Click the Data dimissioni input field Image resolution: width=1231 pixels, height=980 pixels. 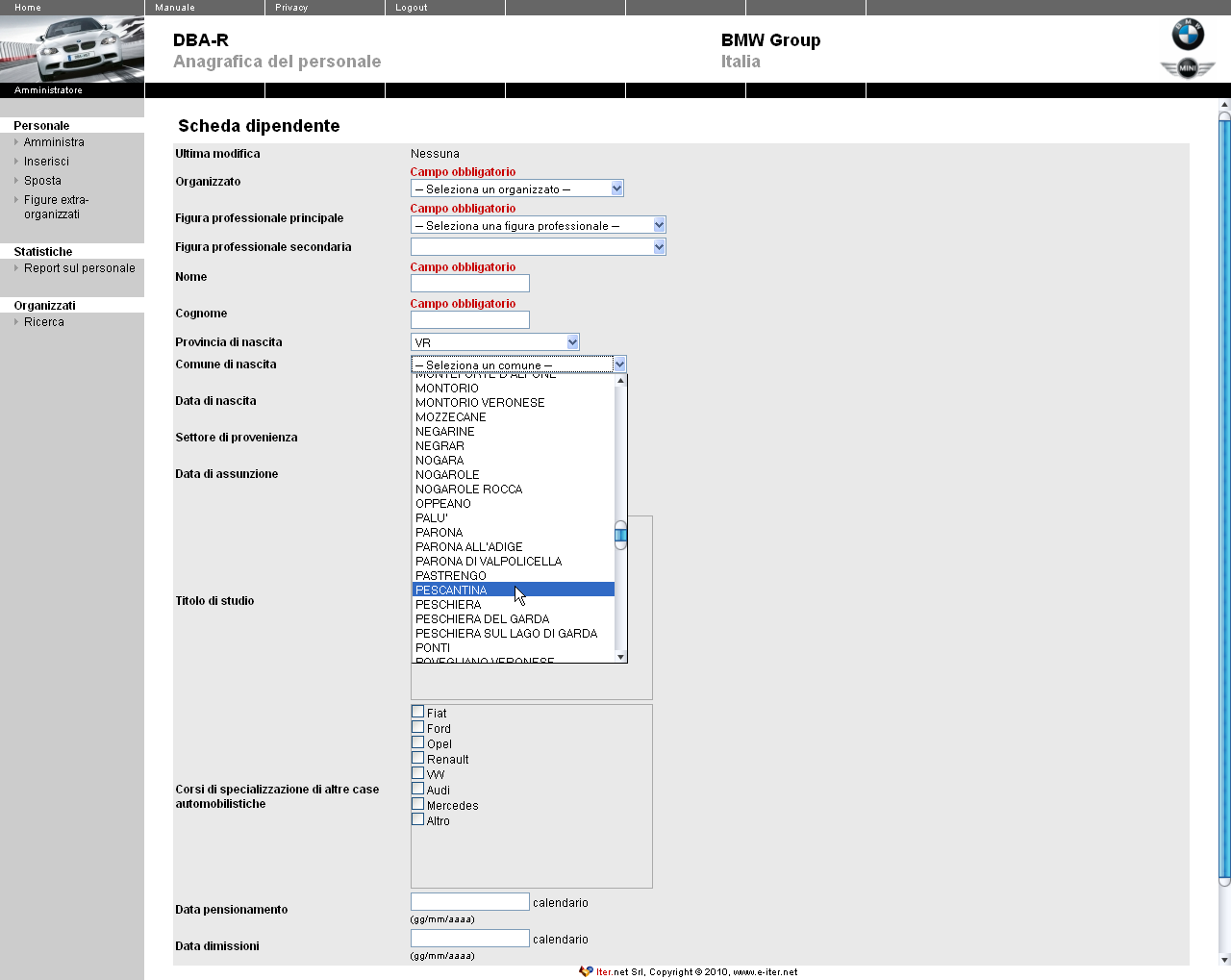click(x=470, y=939)
